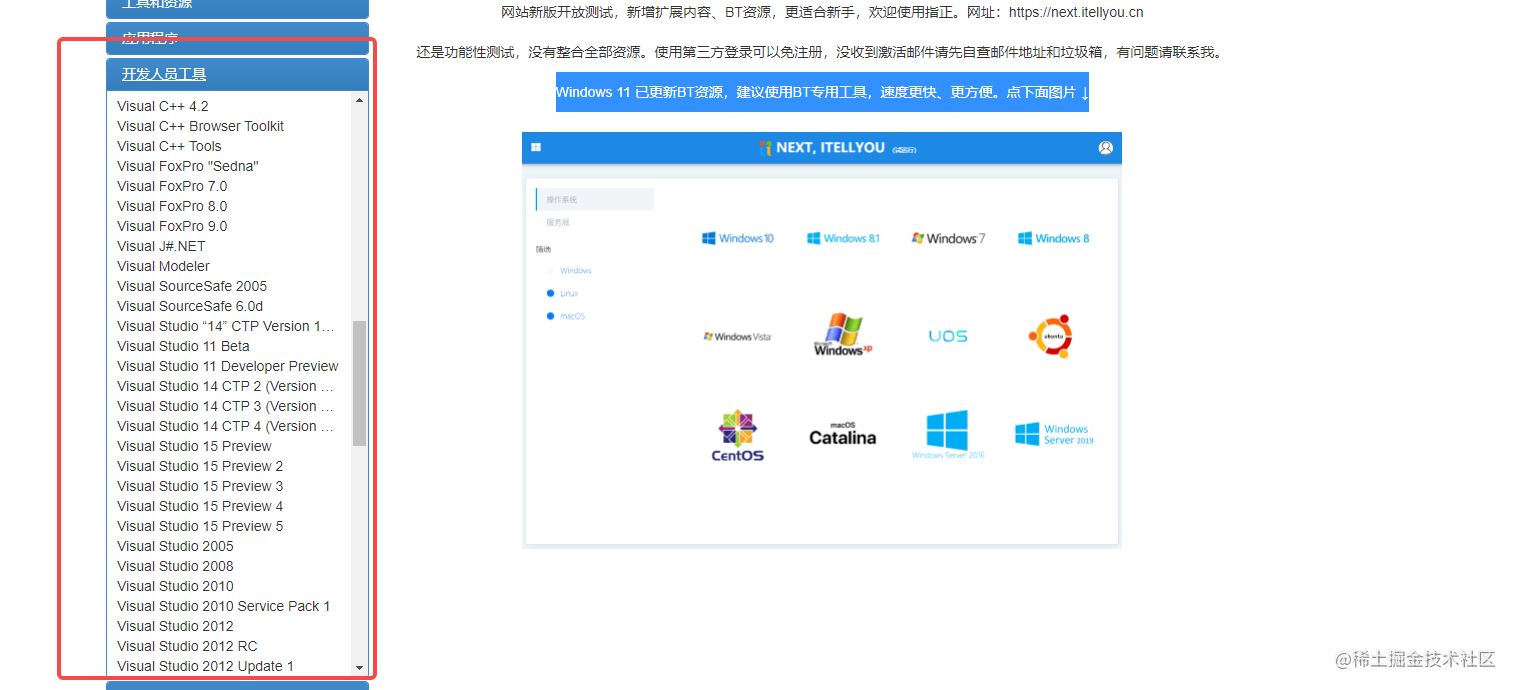1516x690 pixels.
Task: Click the user profile icon in banner
Action: 1105,148
